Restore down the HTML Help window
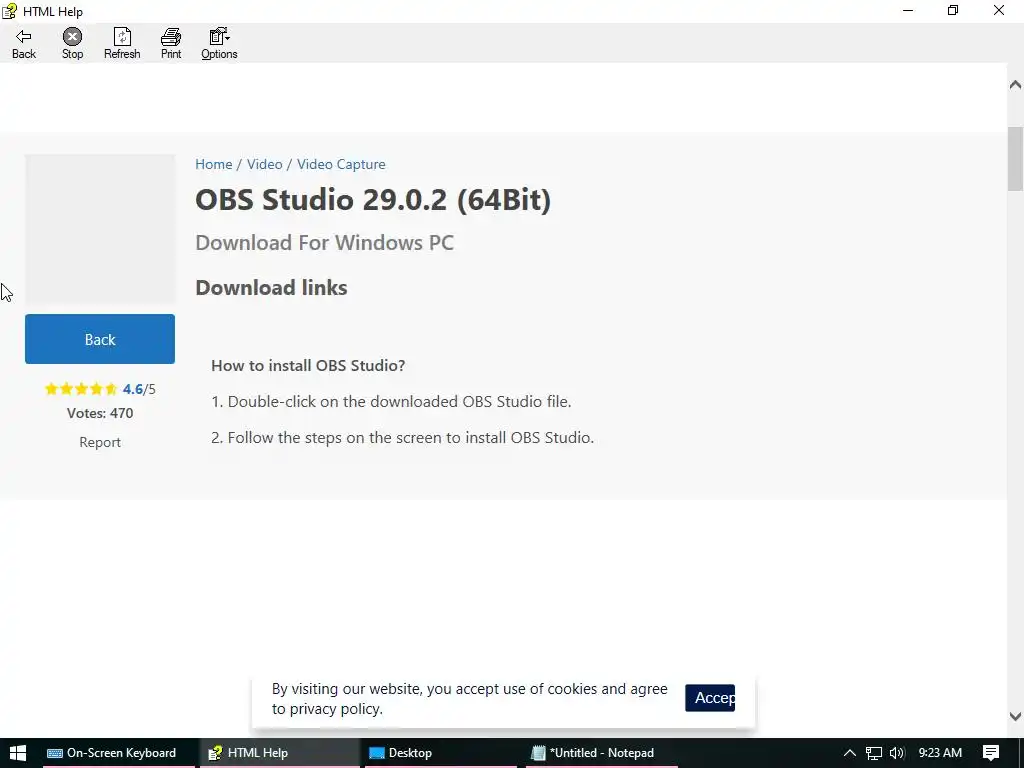1024x768 pixels. (953, 10)
